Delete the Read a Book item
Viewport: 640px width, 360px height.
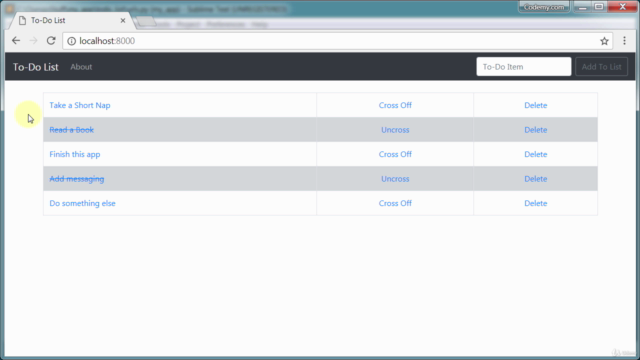536,130
